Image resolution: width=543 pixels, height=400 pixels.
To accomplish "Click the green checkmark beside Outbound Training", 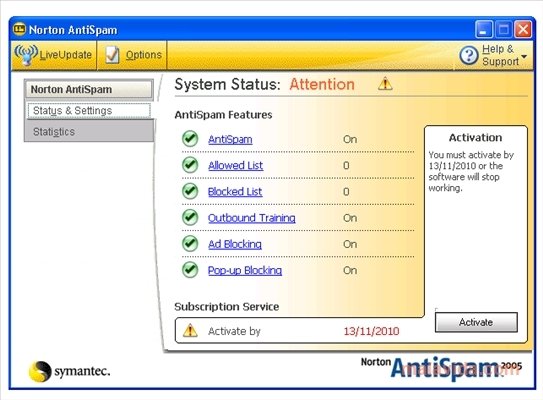I will (190, 217).
